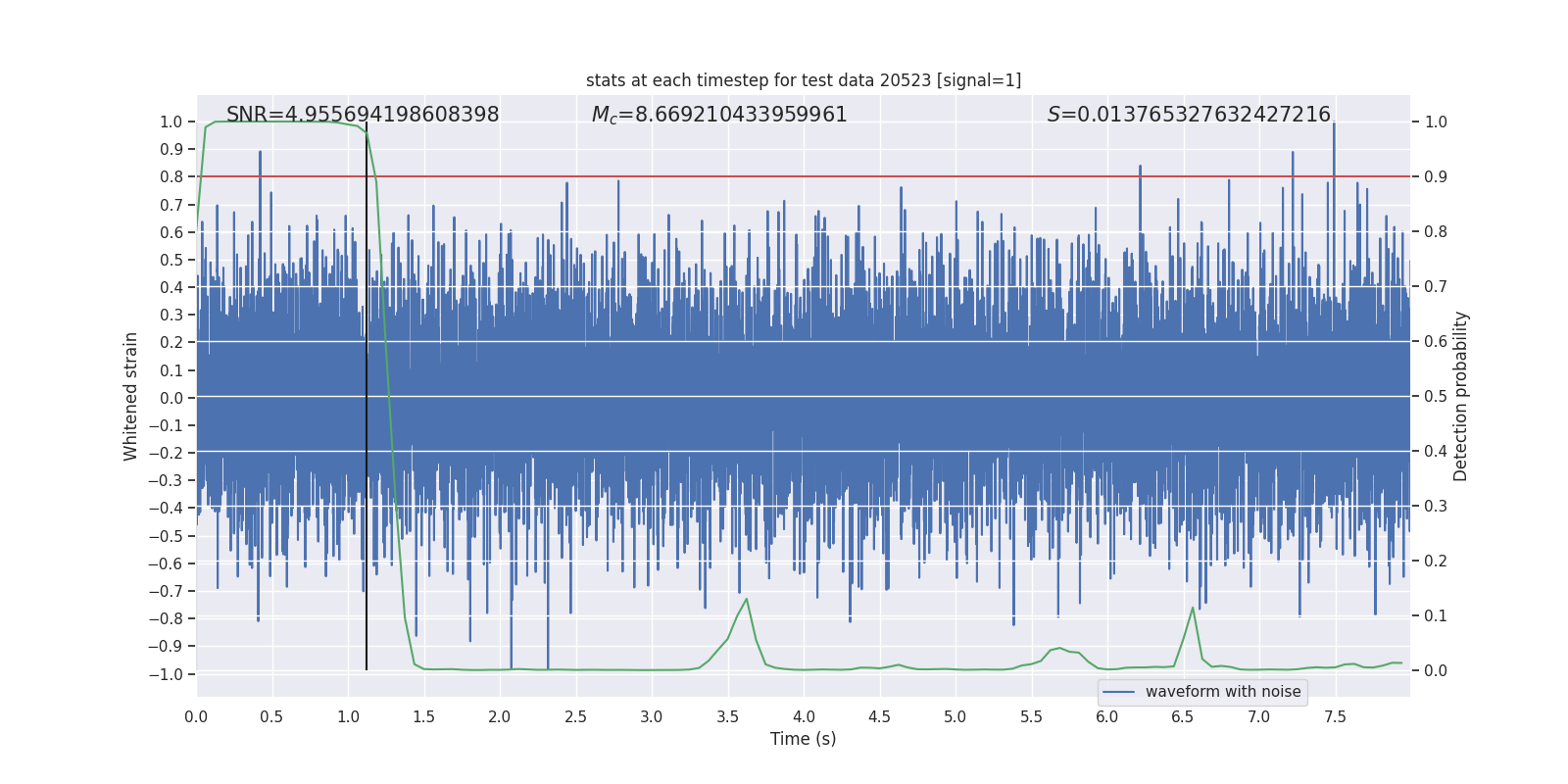
Task: Click the 0.0 tick on the time axis
Action: point(196,717)
